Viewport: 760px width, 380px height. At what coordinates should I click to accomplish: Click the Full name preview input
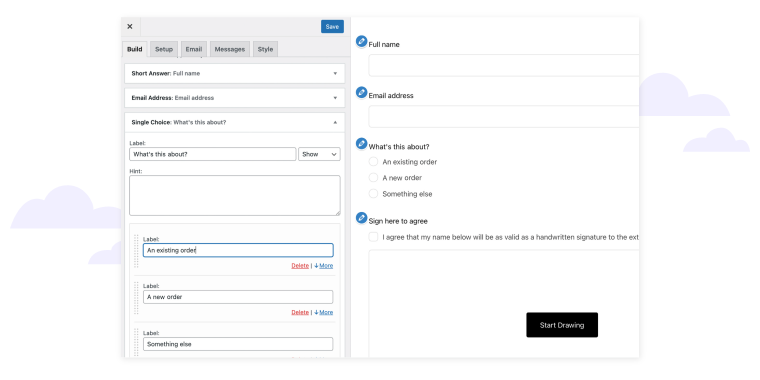(x=504, y=65)
